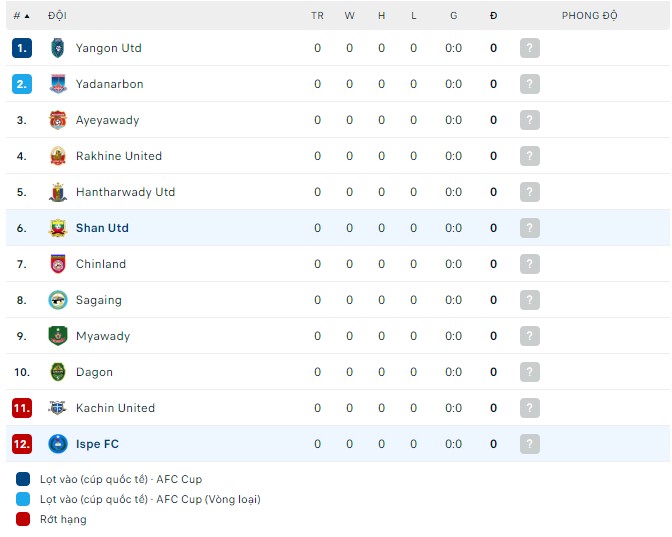Sort standings by the G goals header
Viewport: 672px width, 537px height.
point(453,16)
